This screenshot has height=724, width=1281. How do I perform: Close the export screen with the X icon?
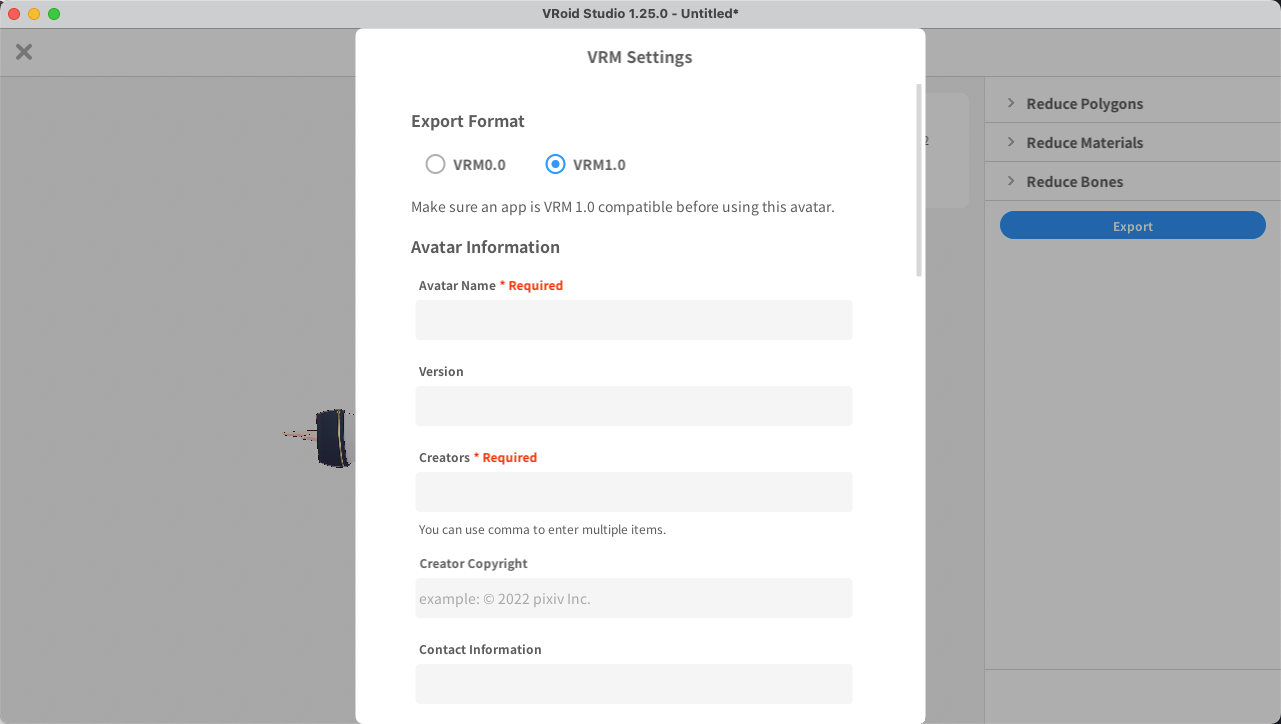(x=24, y=52)
